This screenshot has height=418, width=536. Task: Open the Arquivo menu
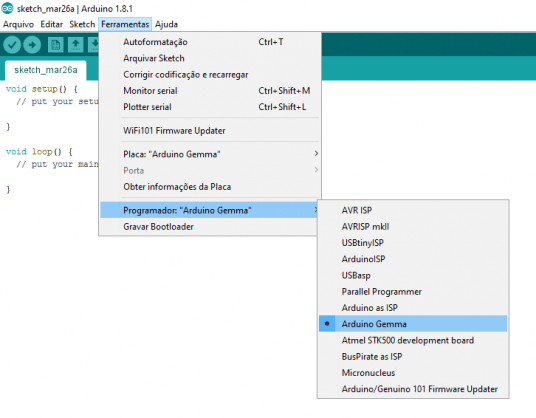(x=18, y=24)
